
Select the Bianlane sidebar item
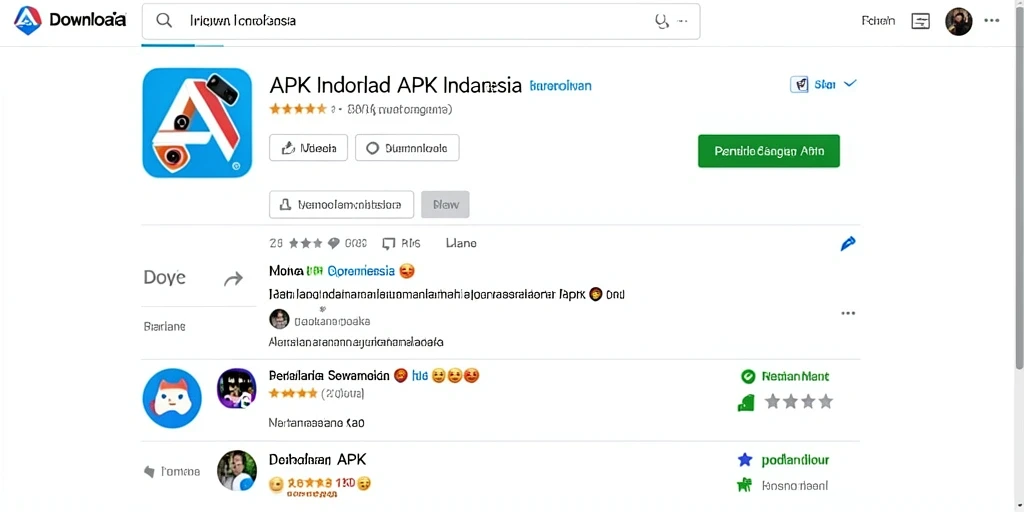pyautogui.click(x=165, y=326)
